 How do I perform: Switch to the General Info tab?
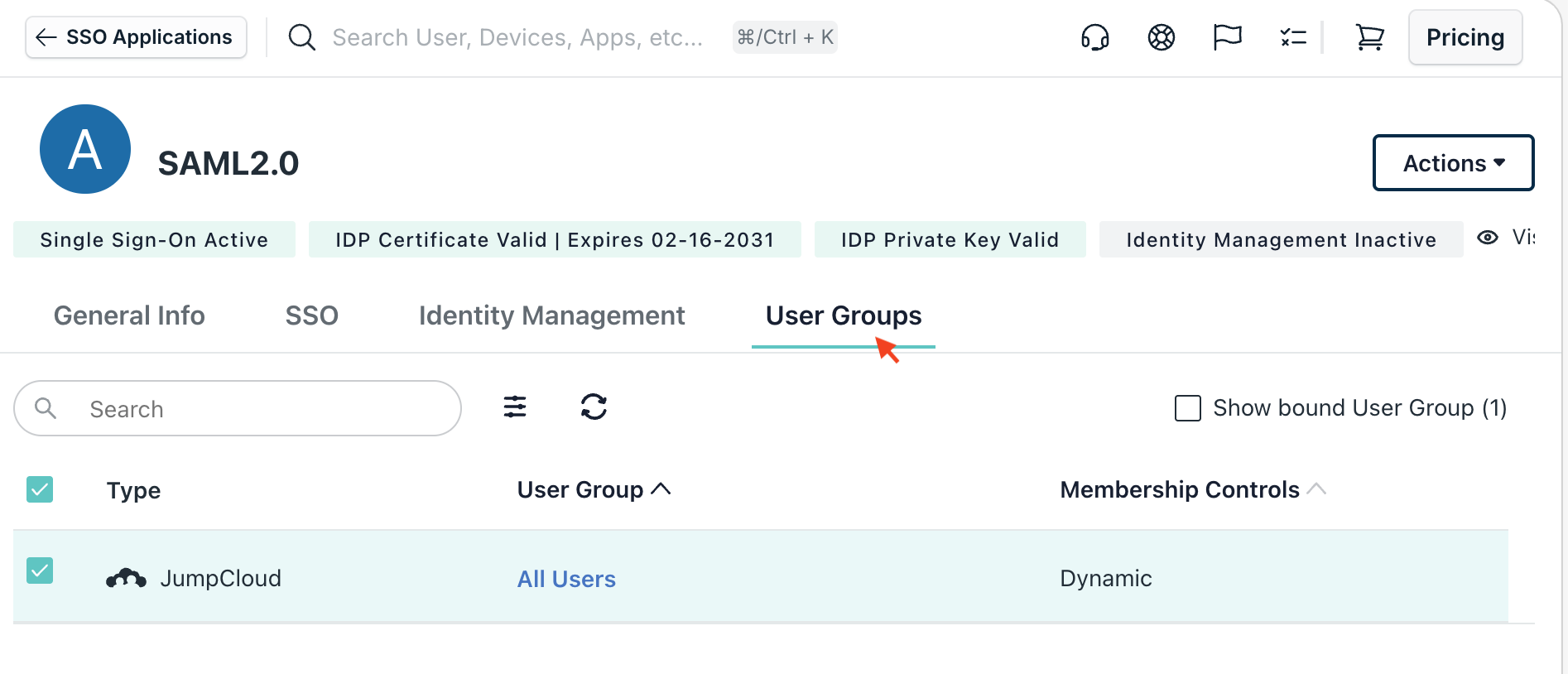[129, 315]
